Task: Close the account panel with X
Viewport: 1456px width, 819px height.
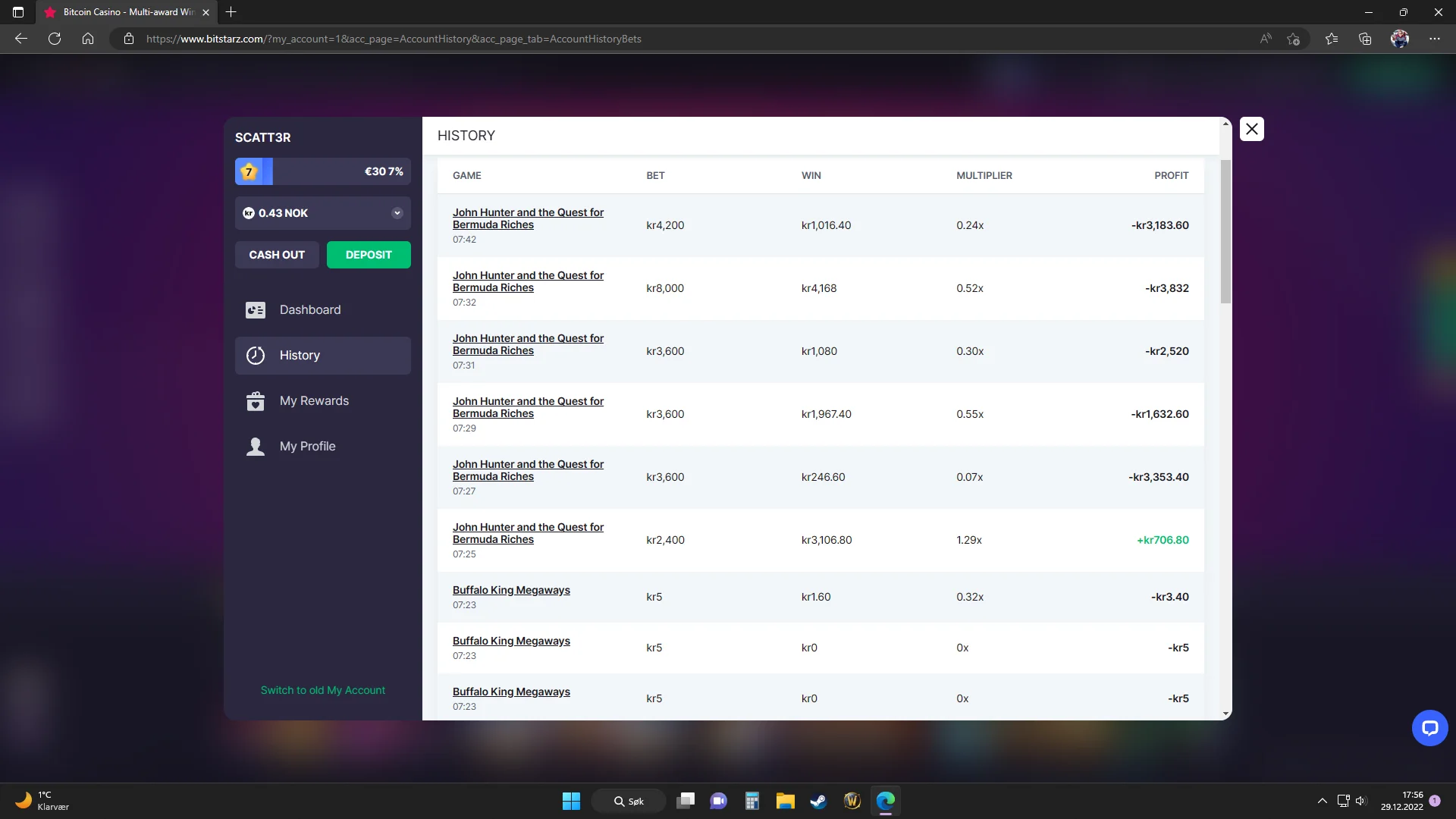Action: pos(1252,129)
